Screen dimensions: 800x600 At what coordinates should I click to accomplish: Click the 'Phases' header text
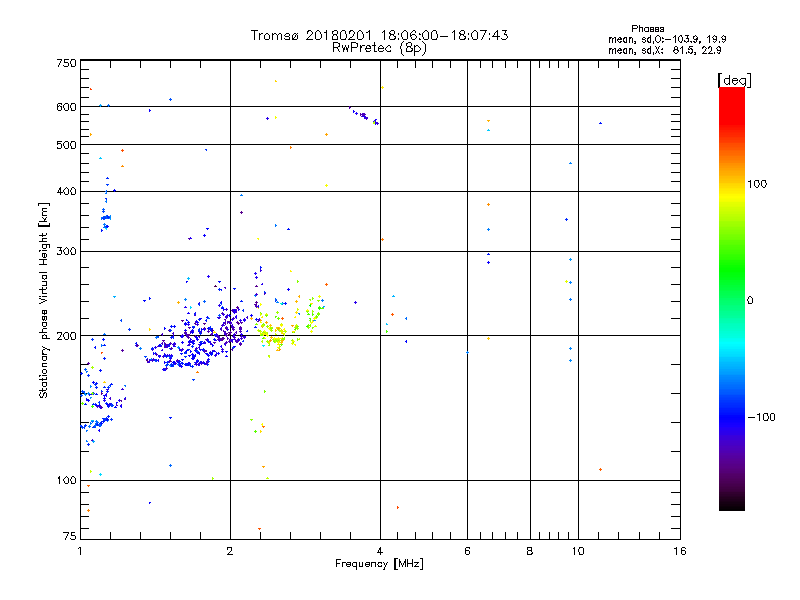click(647, 29)
